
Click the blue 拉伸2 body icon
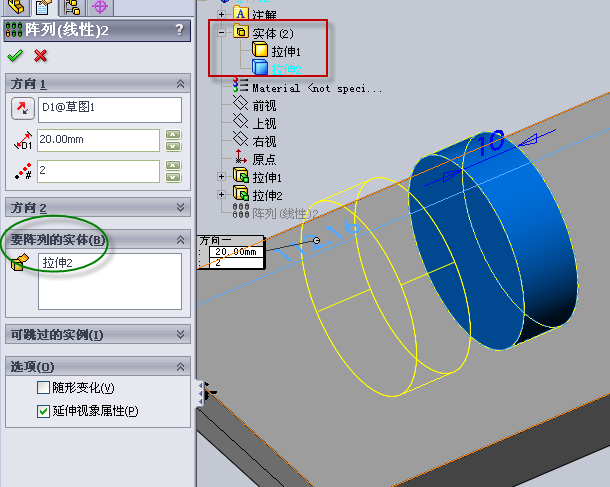[260, 67]
